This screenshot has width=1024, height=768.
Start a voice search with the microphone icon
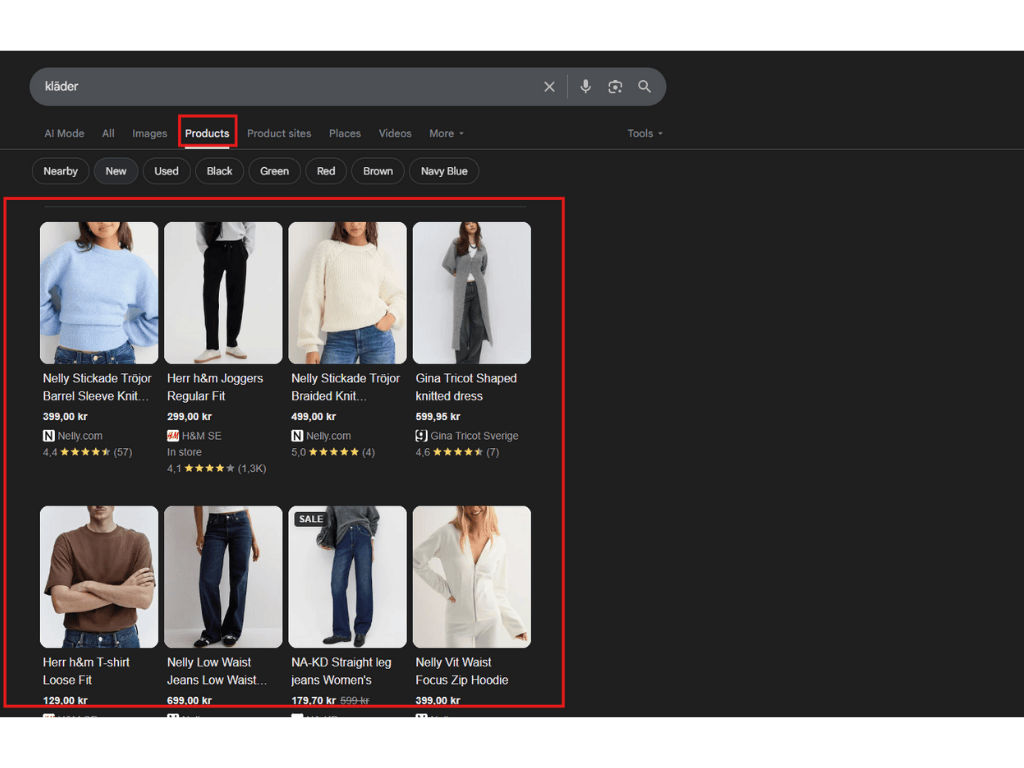coord(585,86)
